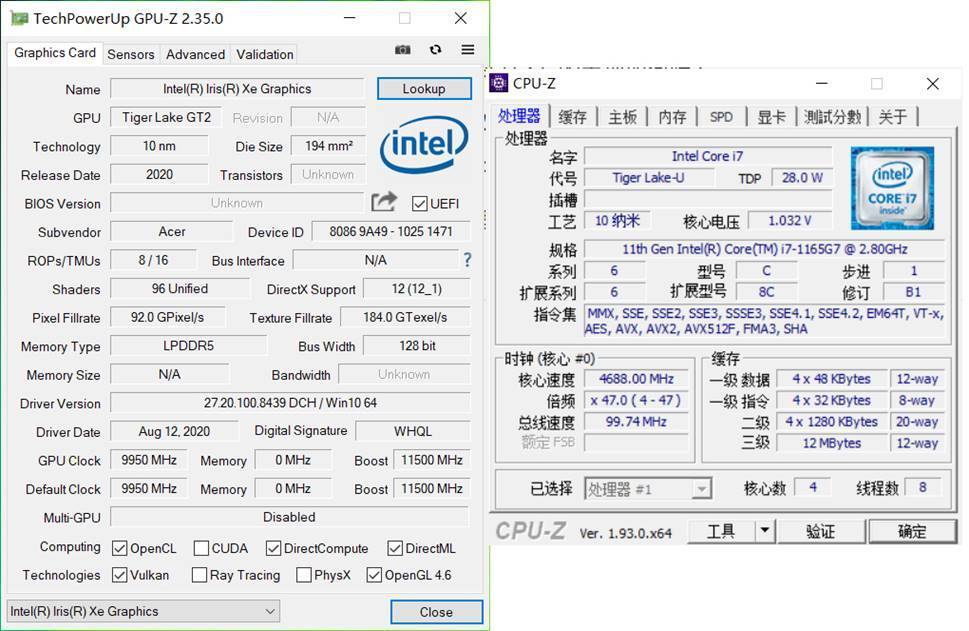Click the GPU-Z Close button
The image size is (969, 631).
(436, 612)
